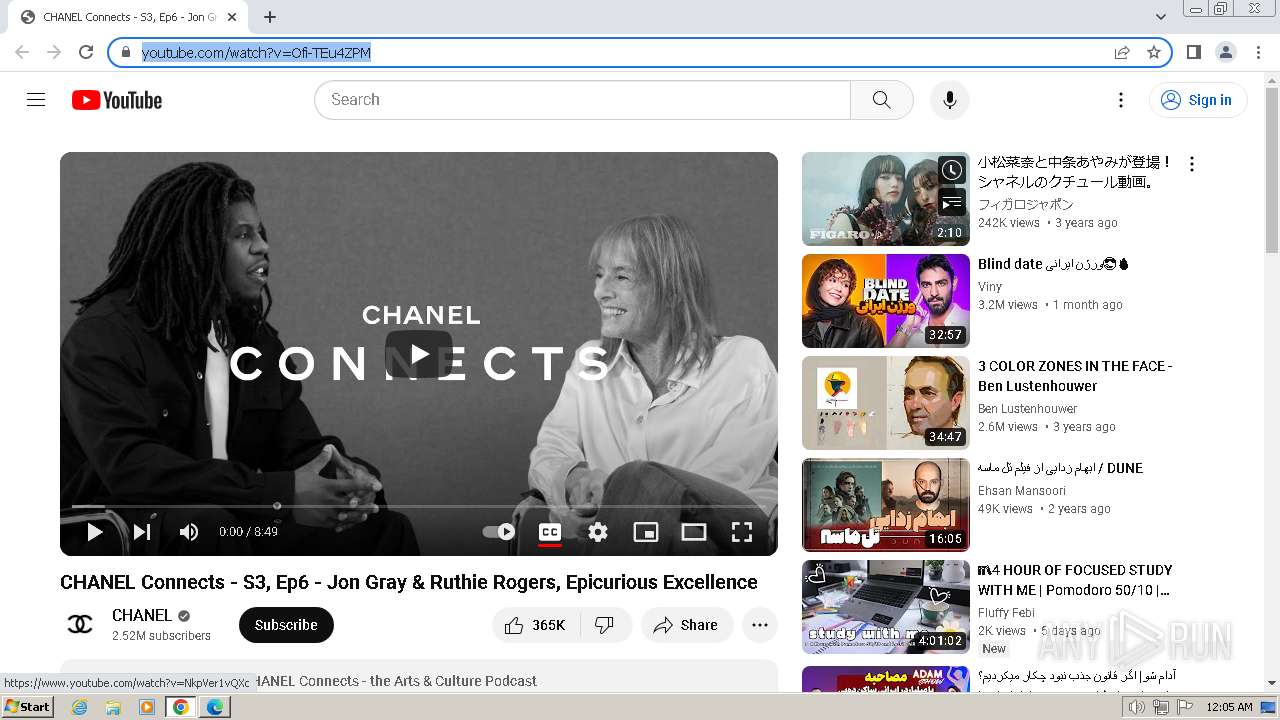
Task: Like the video with 365K likes
Action: tap(535, 625)
